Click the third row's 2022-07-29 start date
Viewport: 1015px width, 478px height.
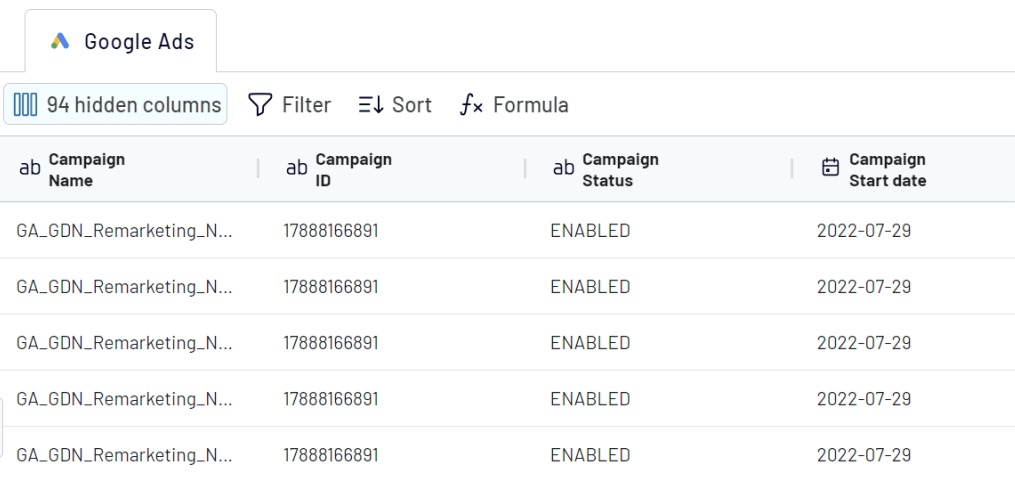[x=864, y=343]
